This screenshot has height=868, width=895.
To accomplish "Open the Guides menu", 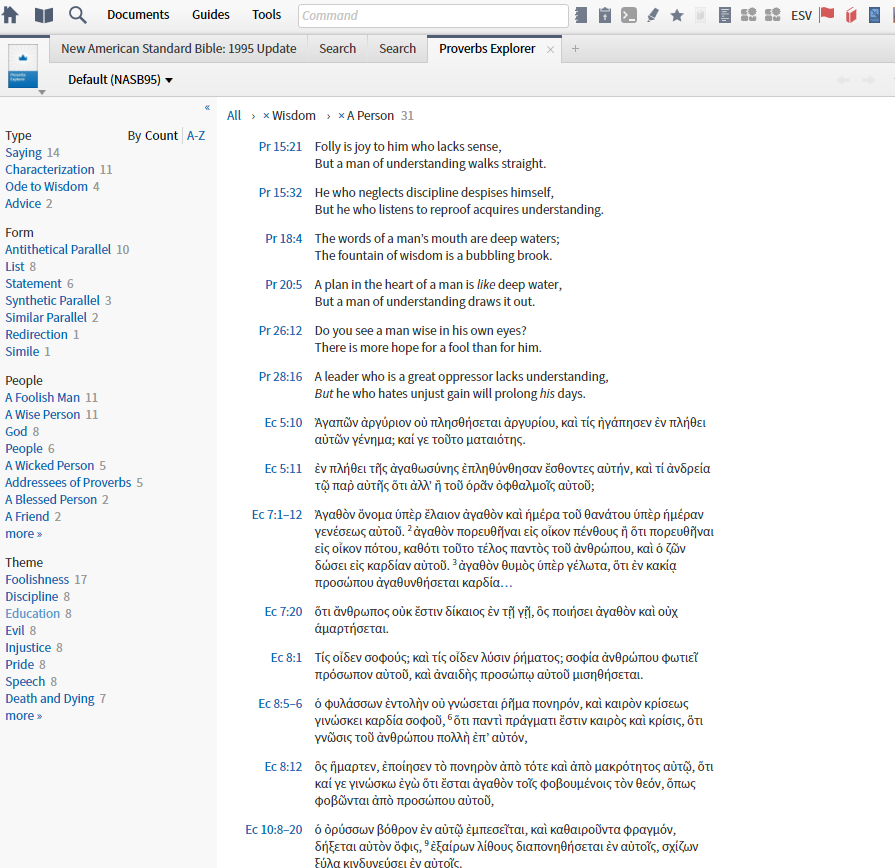I will coord(211,15).
